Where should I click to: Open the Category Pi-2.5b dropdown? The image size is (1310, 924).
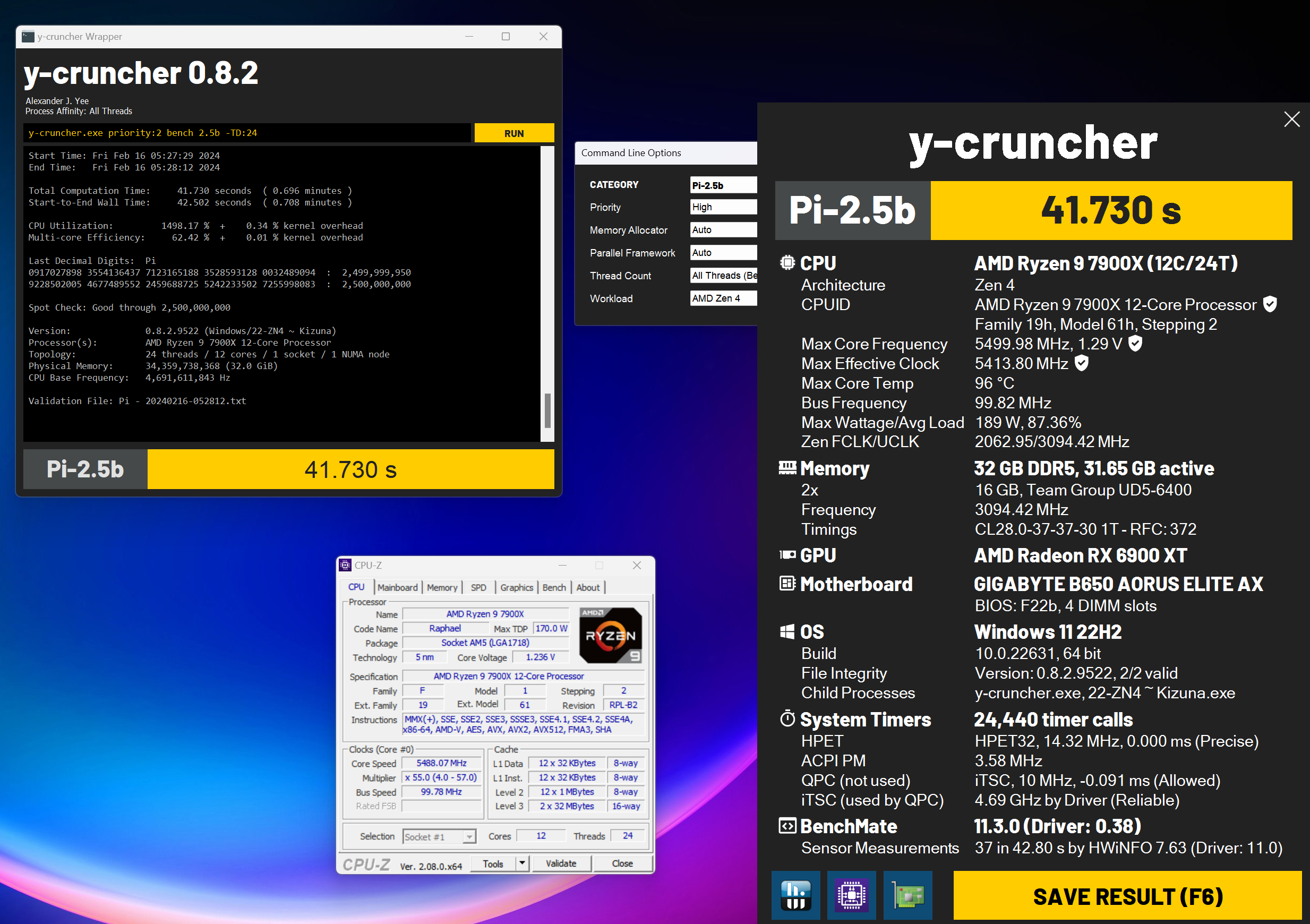pos(723,185)
